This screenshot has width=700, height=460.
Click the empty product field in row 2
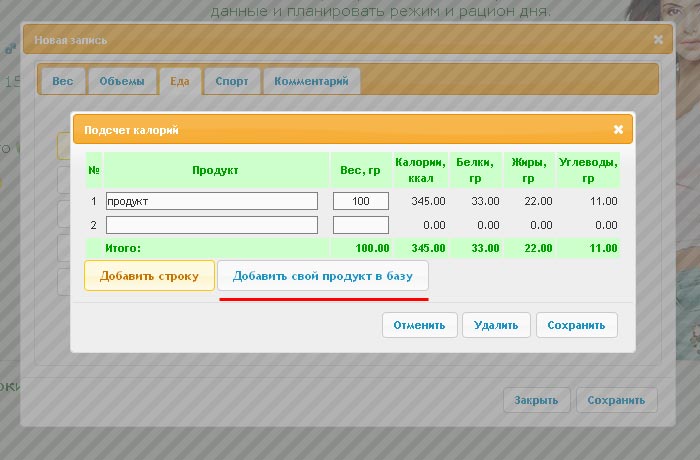(x=211, y=225)
